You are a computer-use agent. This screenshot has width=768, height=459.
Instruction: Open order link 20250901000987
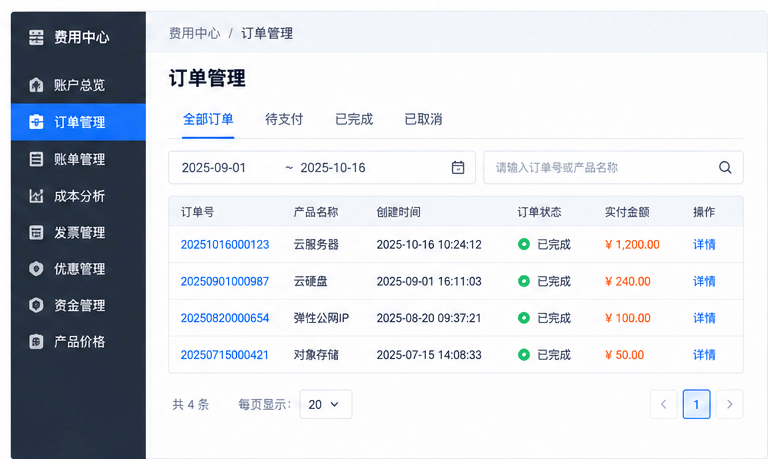click(225, 281)
